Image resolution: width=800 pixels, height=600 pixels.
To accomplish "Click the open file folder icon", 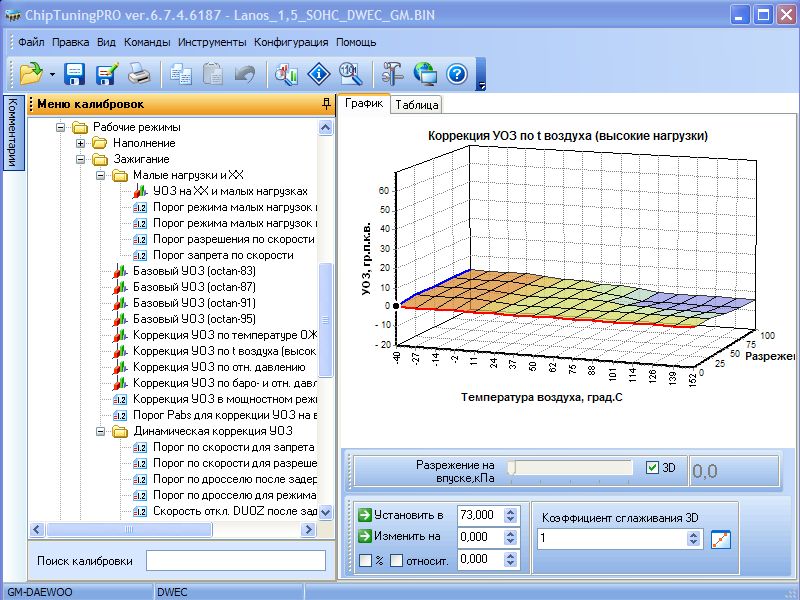I will point(31,73).
